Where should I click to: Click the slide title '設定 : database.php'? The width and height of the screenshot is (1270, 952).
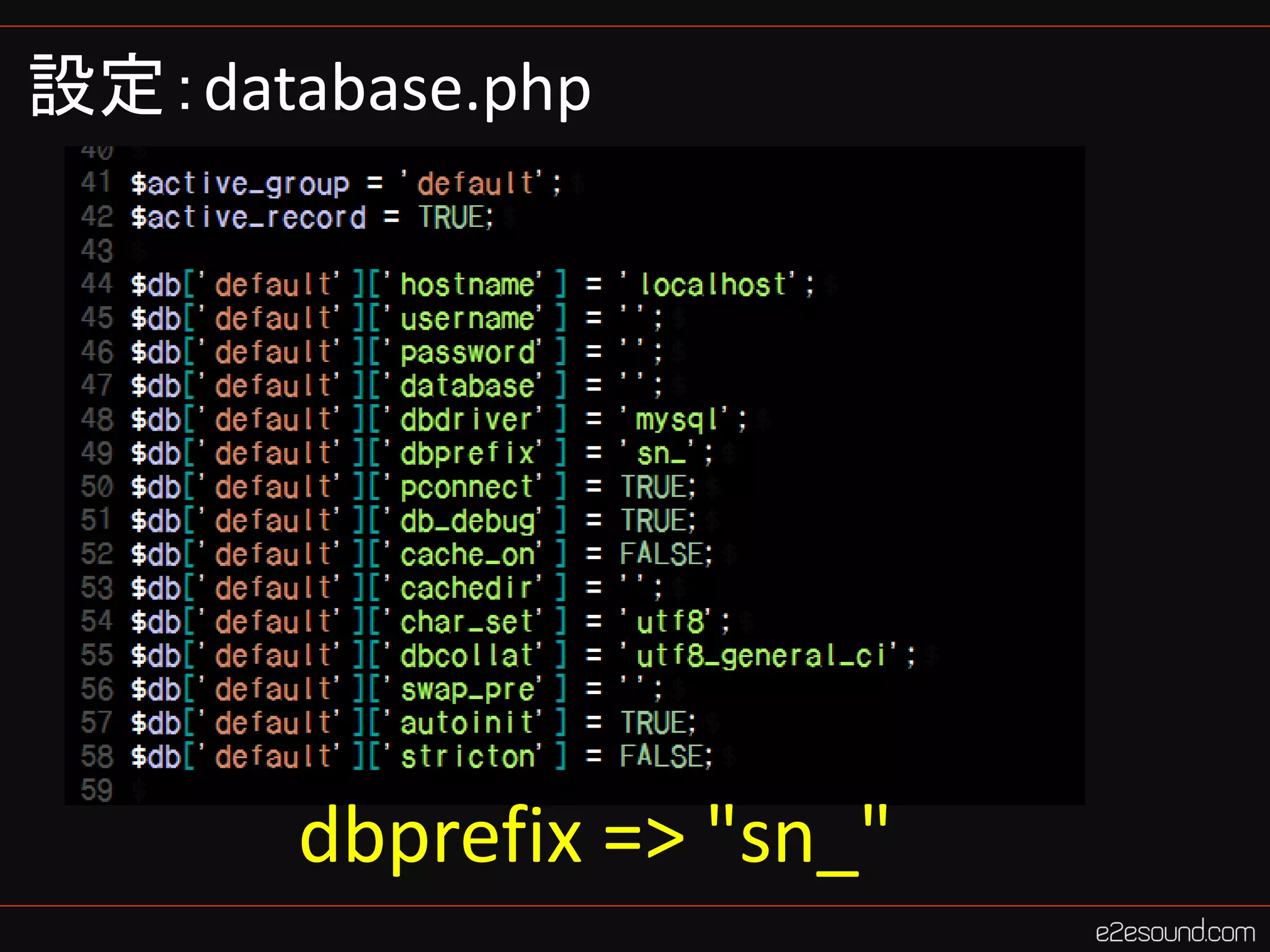point(310,86)
